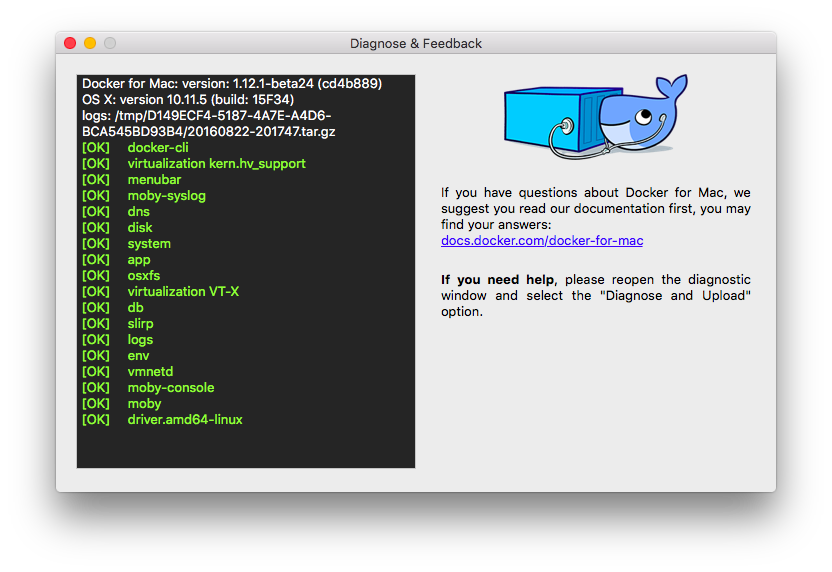This screenshot has height=572, width=832.
Task: Select the dns diagnostic line
Action: [x=138, y=212]
